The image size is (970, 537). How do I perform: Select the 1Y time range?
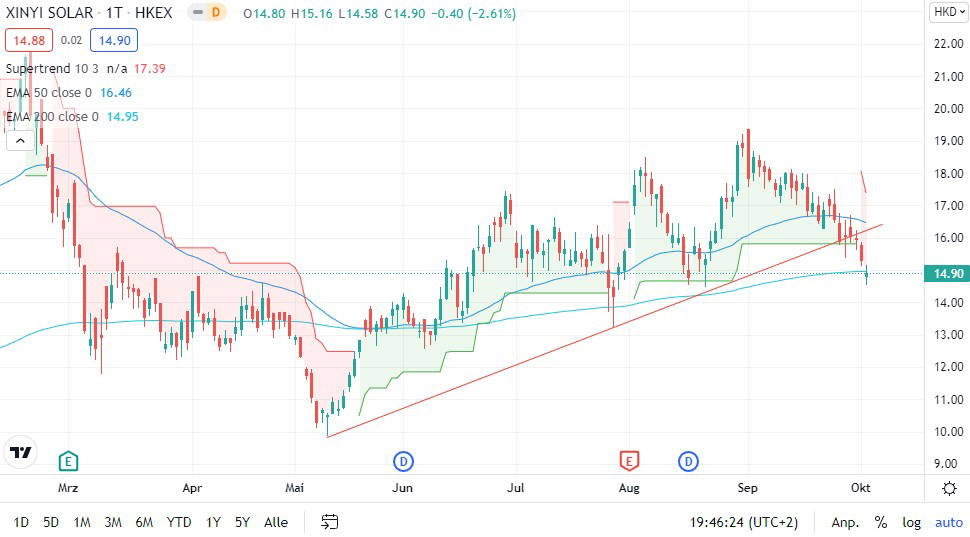[x=213, y=522]
